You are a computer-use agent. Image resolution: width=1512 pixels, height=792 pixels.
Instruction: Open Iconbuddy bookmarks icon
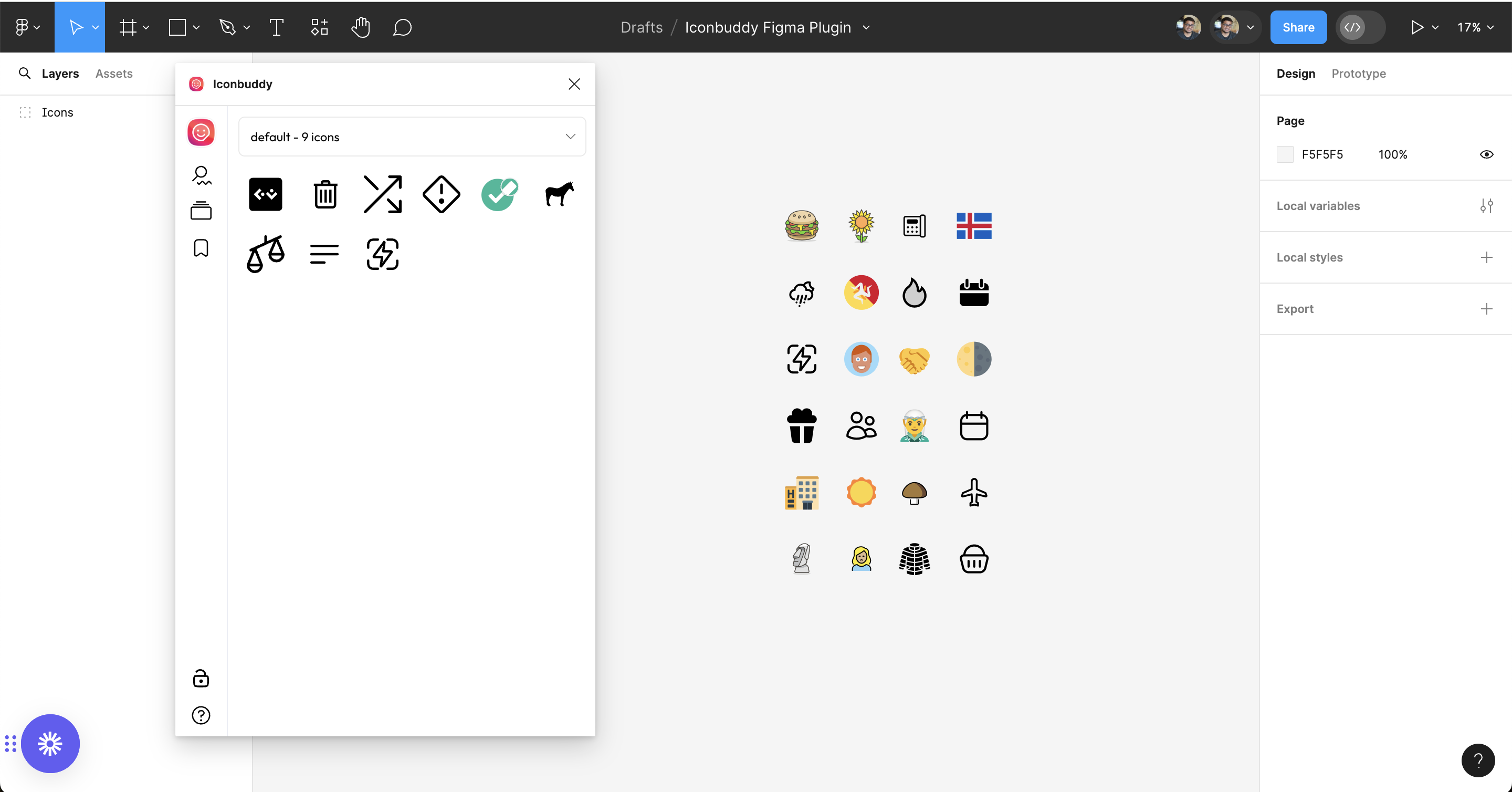pos(201,248)
